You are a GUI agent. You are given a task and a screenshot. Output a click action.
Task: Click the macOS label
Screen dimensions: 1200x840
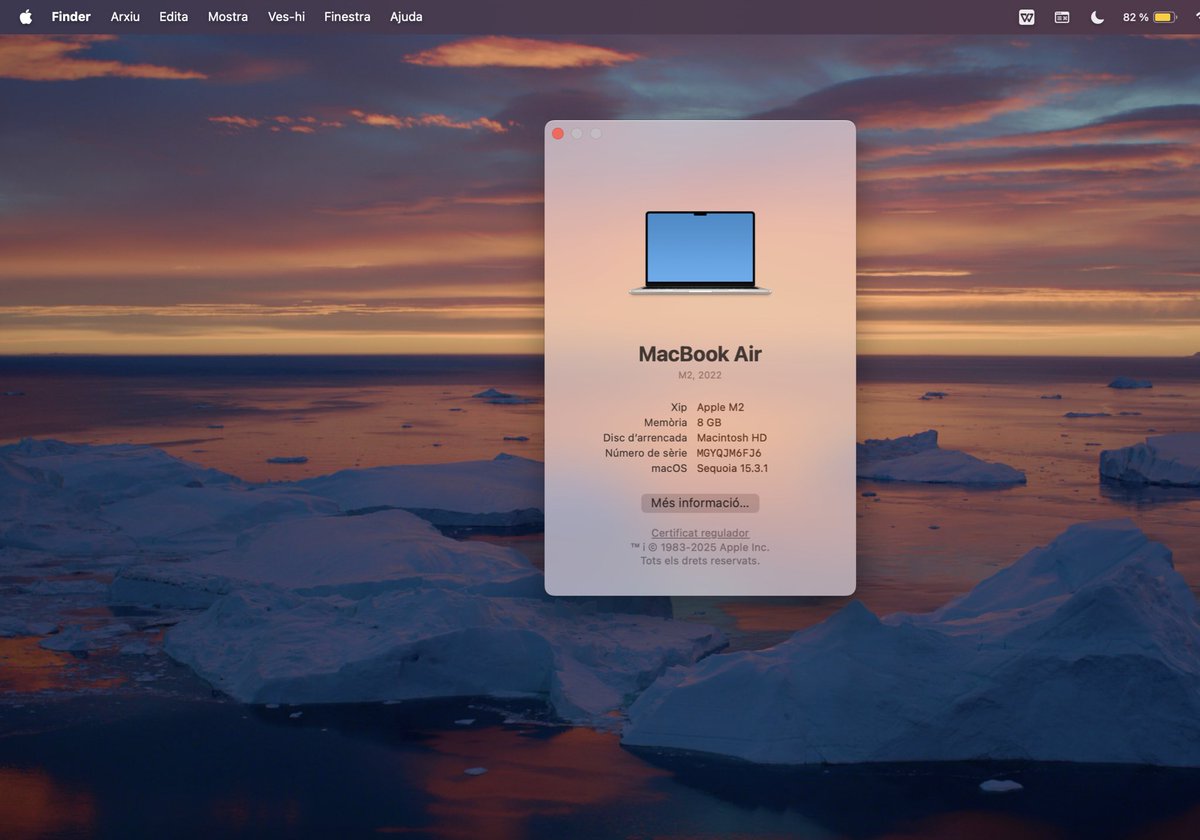tap(669, 468)
